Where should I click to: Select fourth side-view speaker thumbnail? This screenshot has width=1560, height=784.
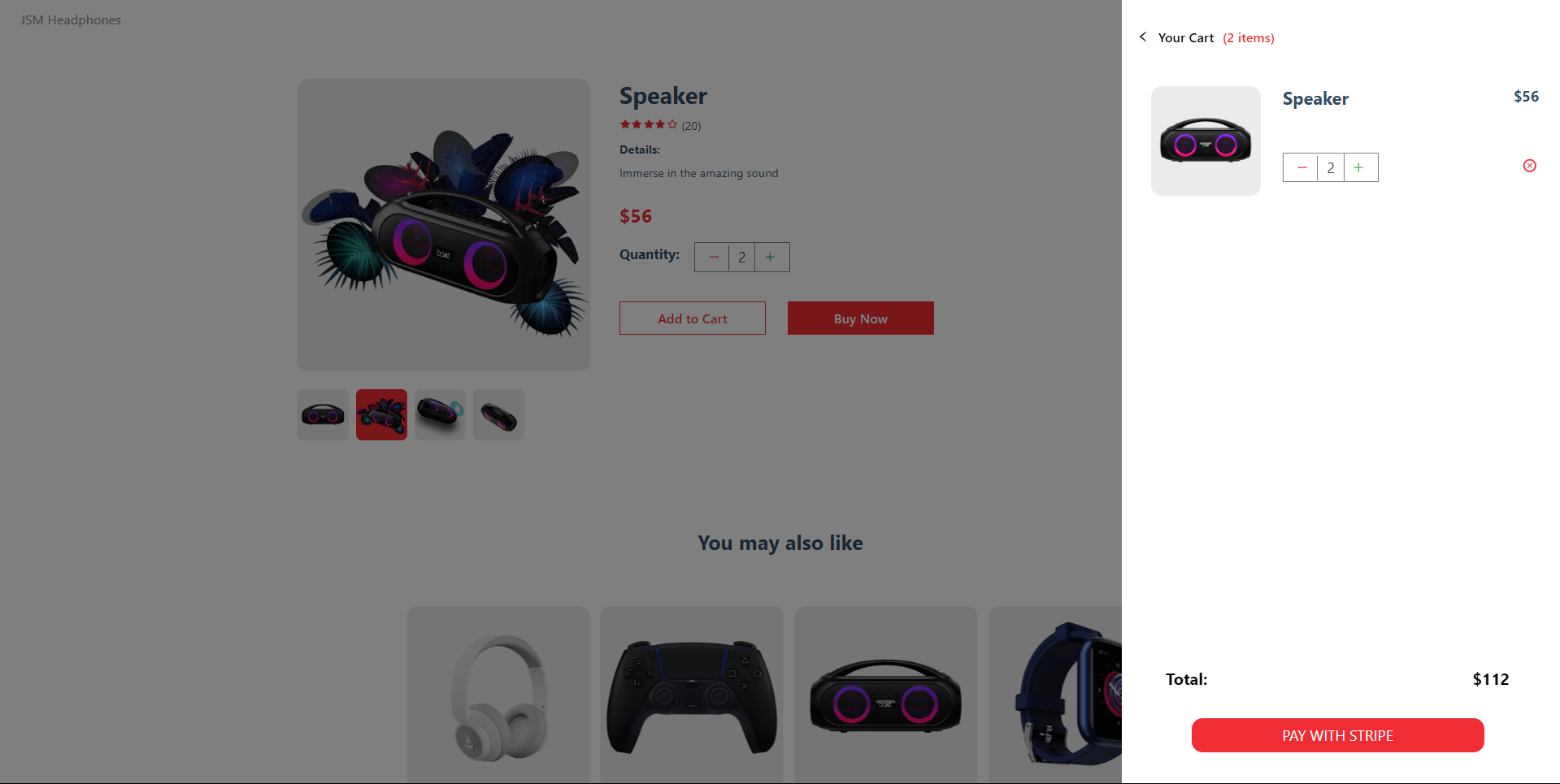(498, 415)
